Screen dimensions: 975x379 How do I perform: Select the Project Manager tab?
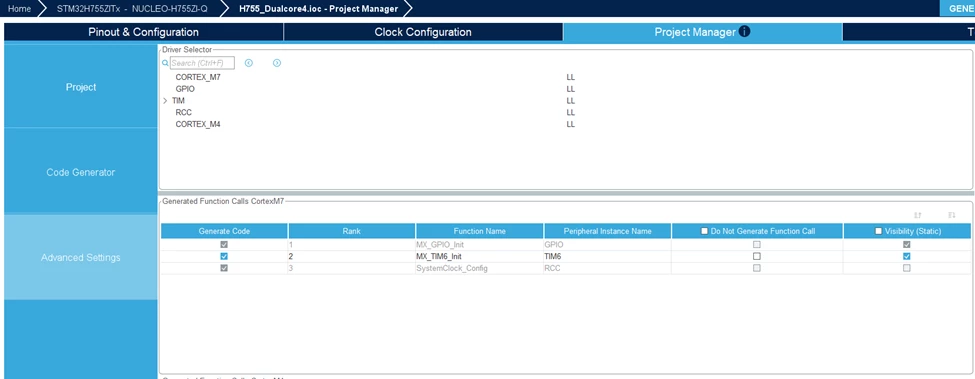[x=703, y=32]
